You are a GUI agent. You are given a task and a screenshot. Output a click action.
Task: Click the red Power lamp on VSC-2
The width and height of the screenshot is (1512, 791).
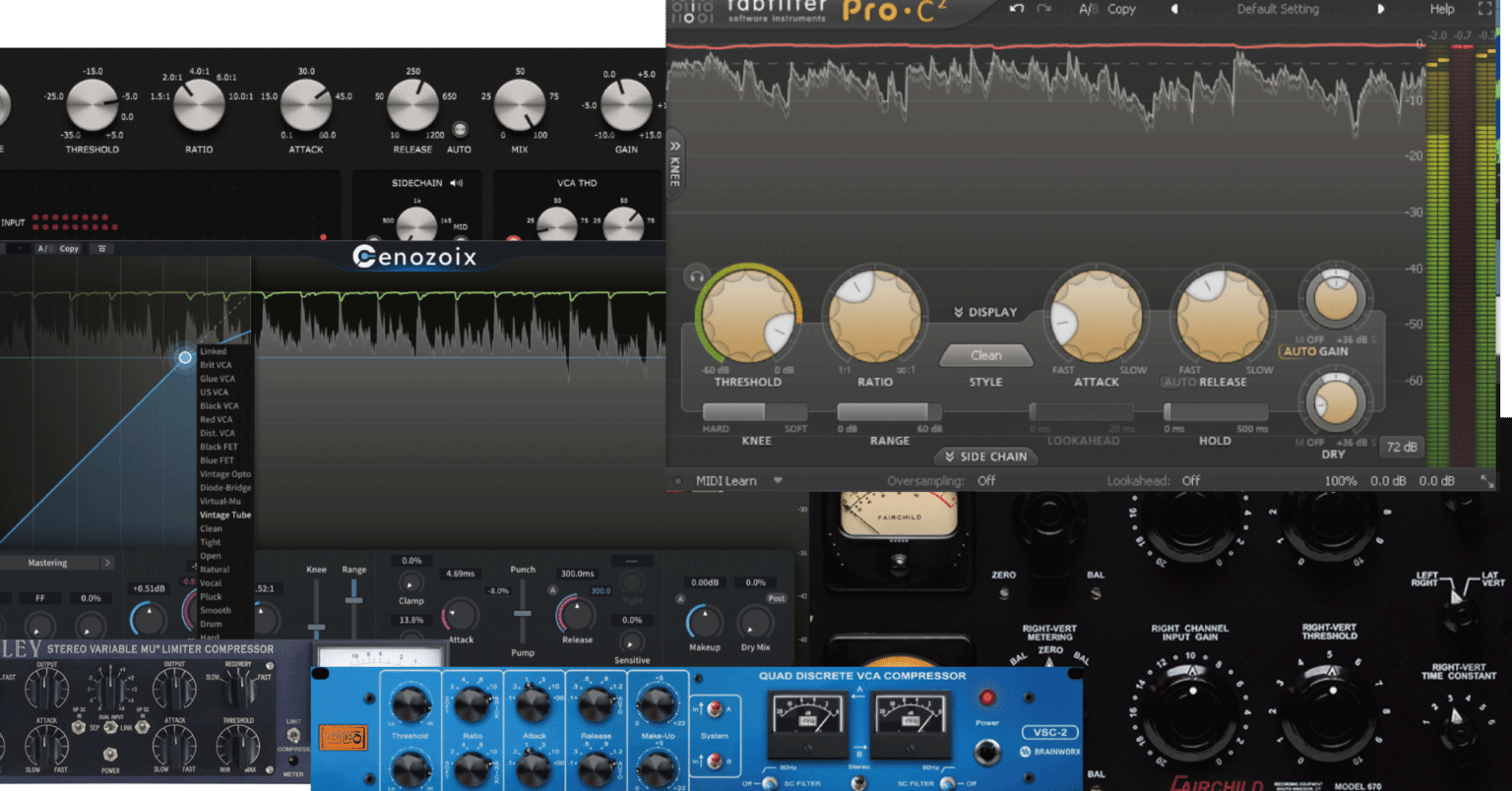pos(986,698)
